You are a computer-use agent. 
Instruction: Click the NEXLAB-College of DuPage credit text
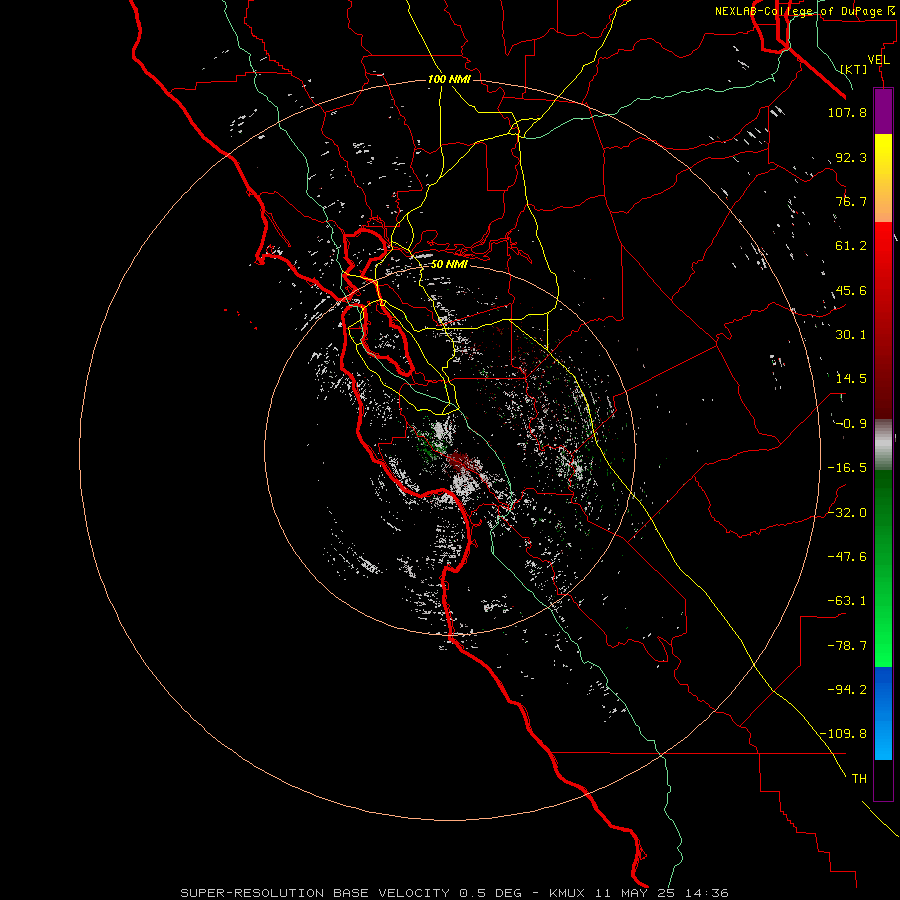pos(806,11)
